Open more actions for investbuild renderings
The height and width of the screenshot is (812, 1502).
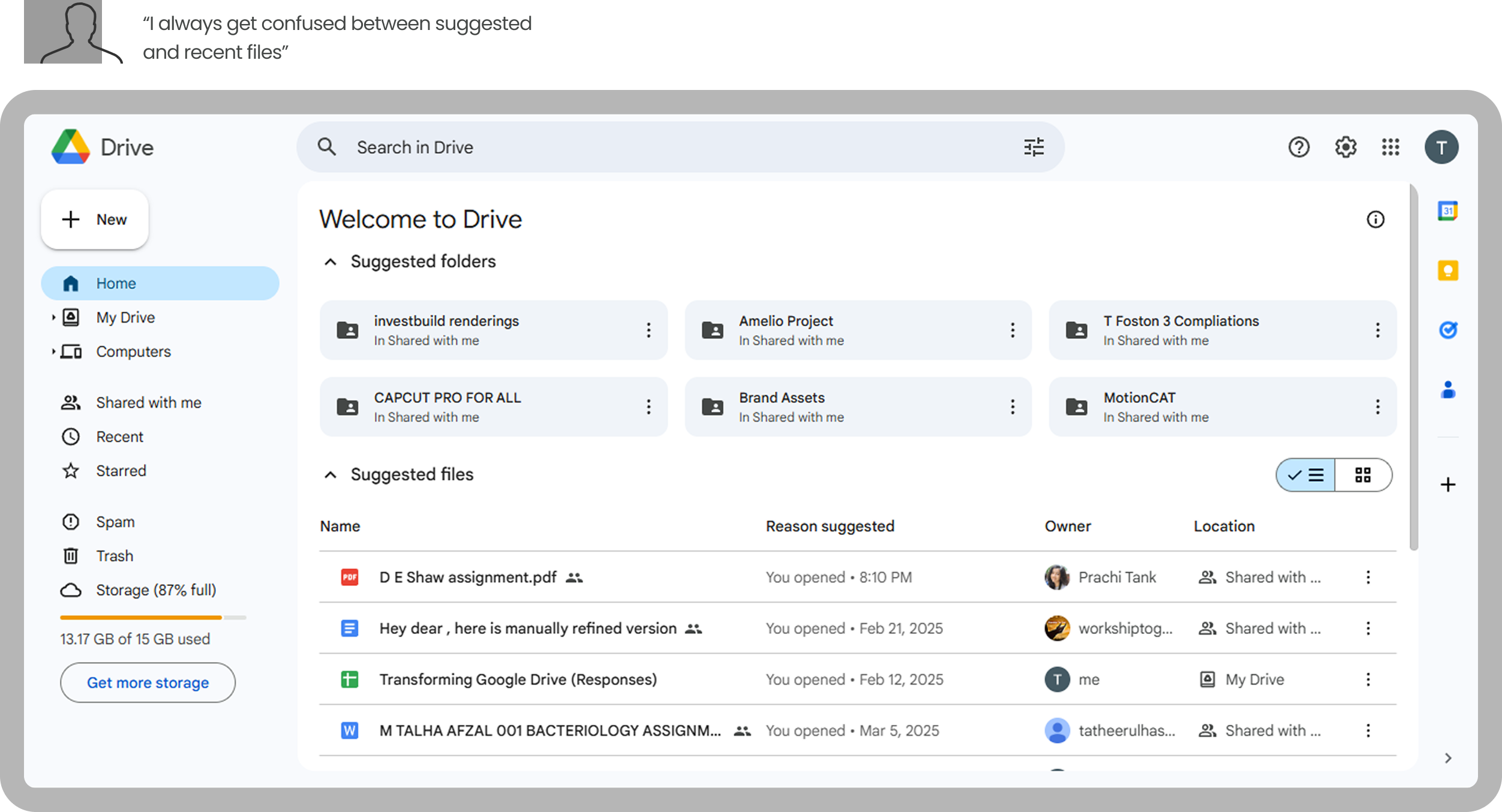(x=648, y=330)
